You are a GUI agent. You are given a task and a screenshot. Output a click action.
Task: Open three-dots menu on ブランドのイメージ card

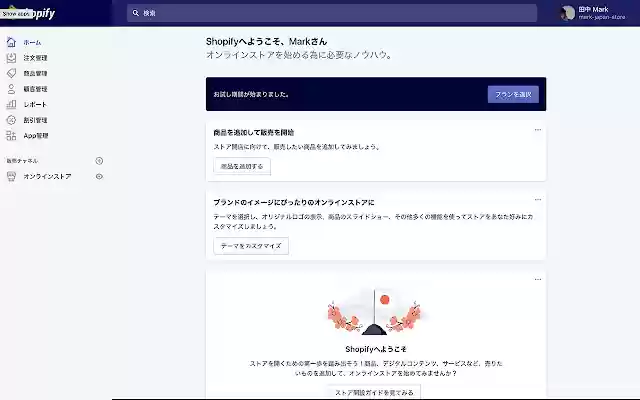coord(538,200)
